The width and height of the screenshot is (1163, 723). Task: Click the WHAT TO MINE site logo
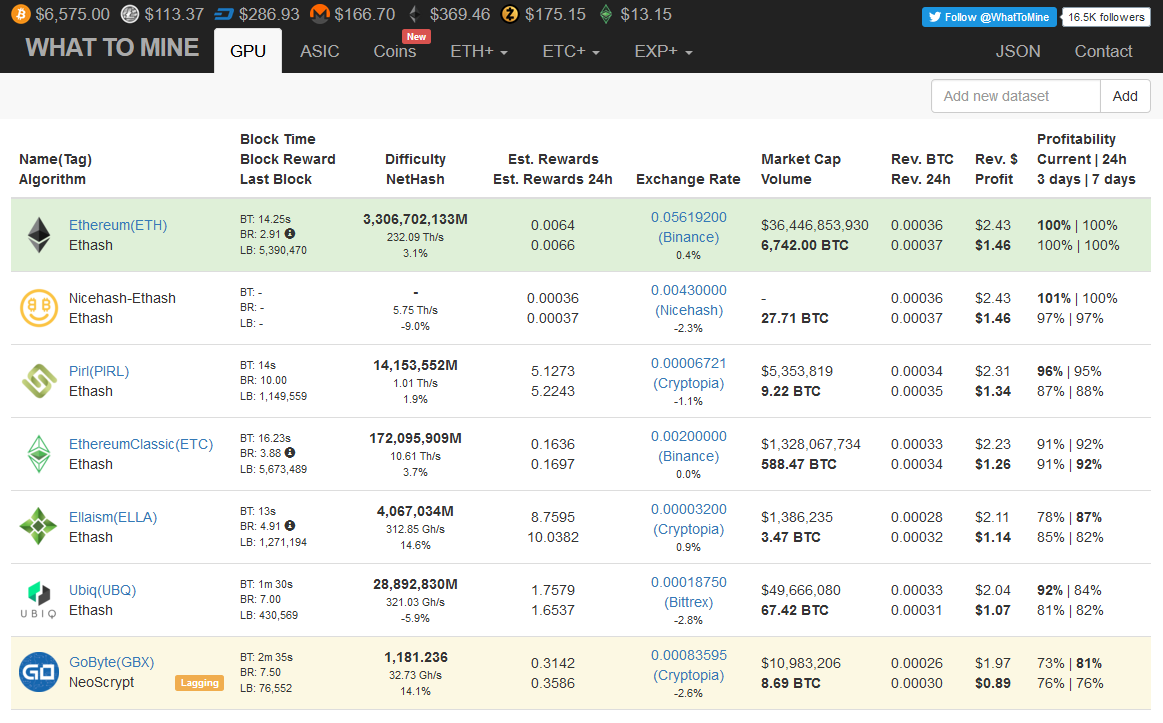click(112, 47)
